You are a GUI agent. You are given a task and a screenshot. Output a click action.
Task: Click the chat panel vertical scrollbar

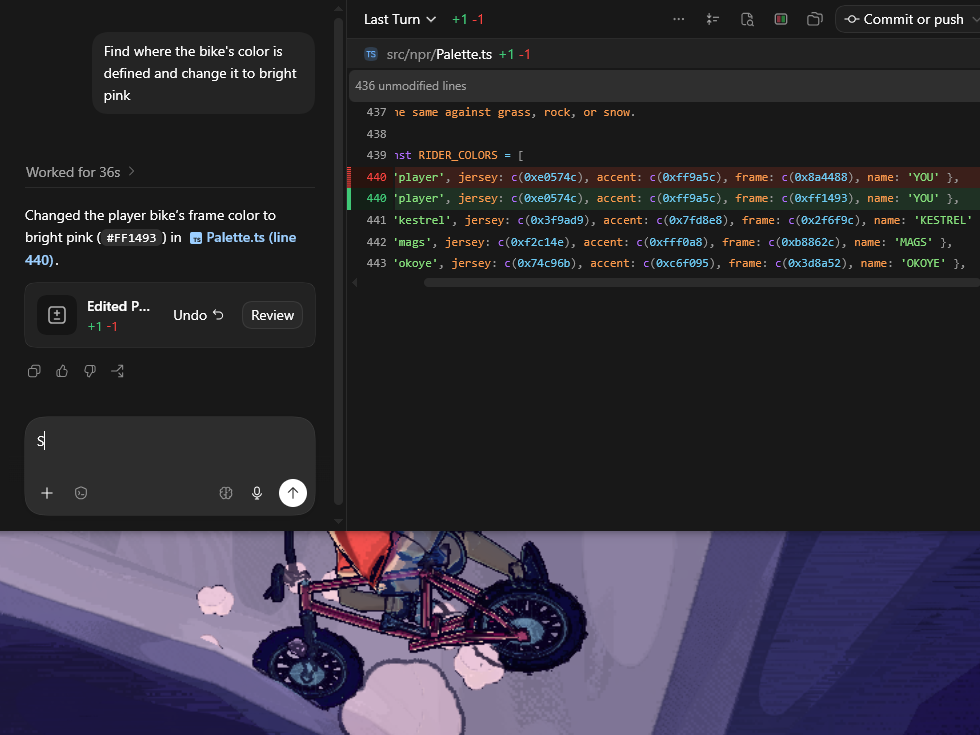pyautogui.click(x=338, y=261)
